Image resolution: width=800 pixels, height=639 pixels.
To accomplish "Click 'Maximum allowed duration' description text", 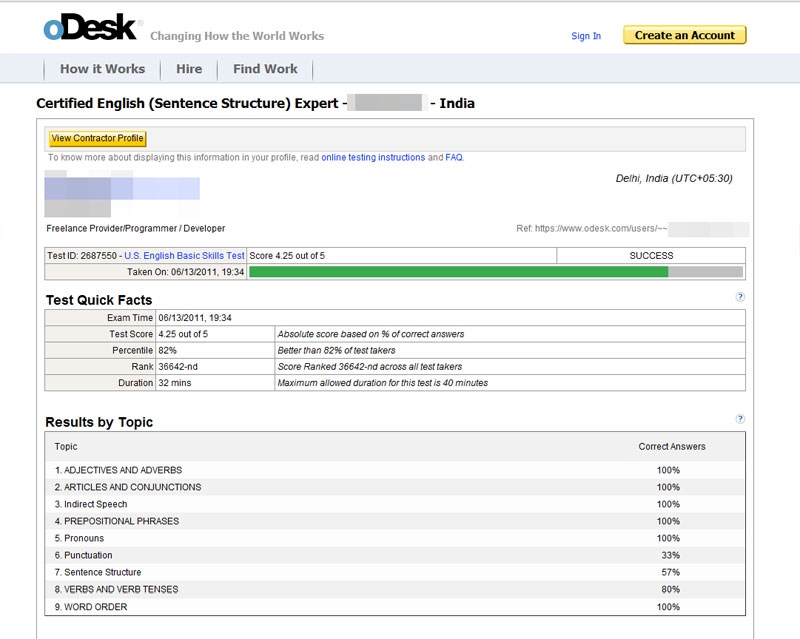I will (x=383, y=383).
